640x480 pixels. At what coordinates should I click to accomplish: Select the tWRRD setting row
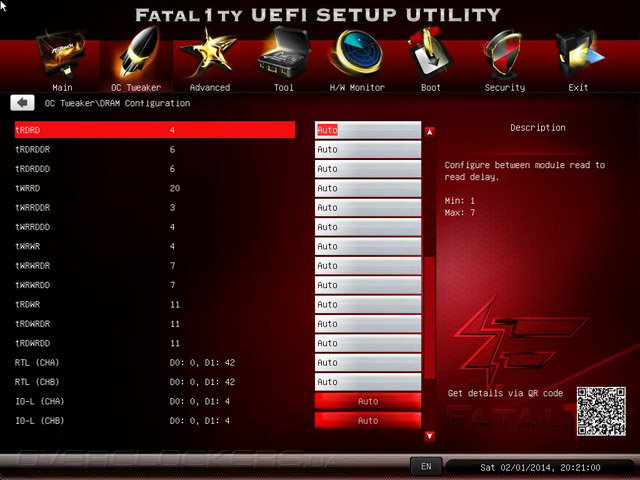coord(155,188)
